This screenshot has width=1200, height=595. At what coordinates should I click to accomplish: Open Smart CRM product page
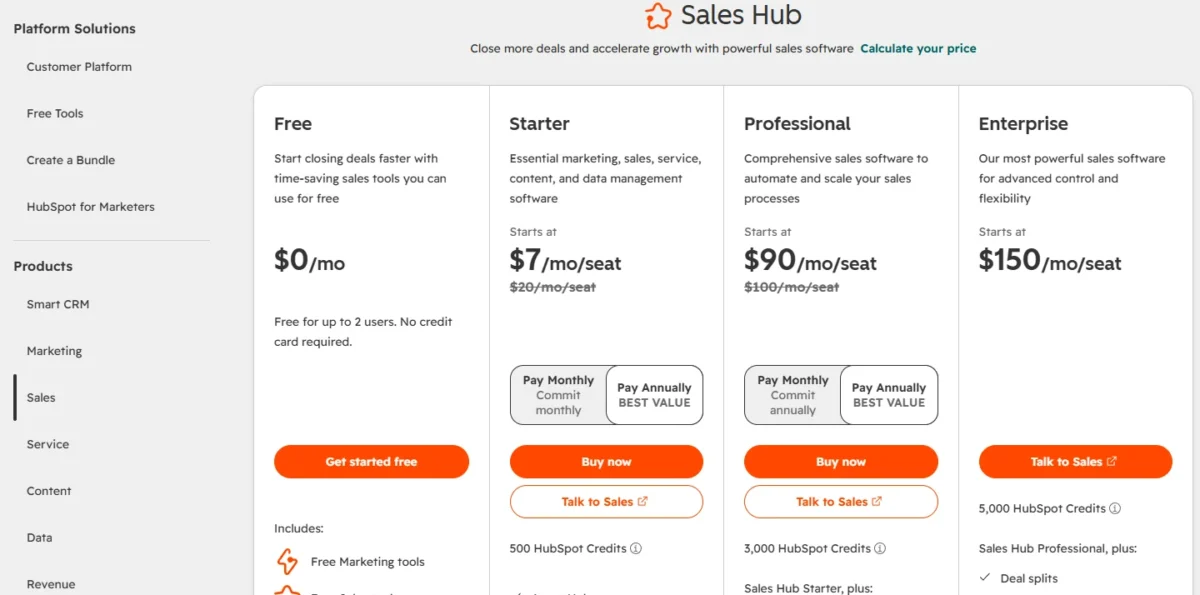pos(58,304)
